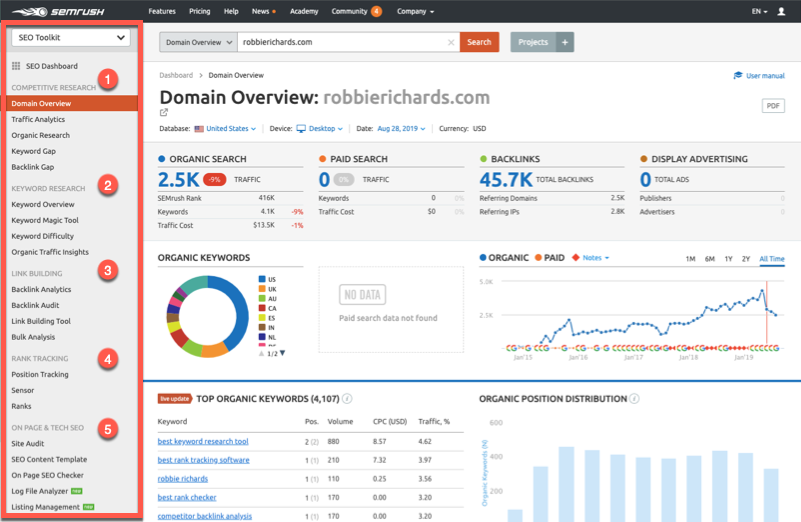Image resolution: width=801 pixels, height=522 pixels.
Task: Click the US blue swatch in legend
Action: pos(263,280)
